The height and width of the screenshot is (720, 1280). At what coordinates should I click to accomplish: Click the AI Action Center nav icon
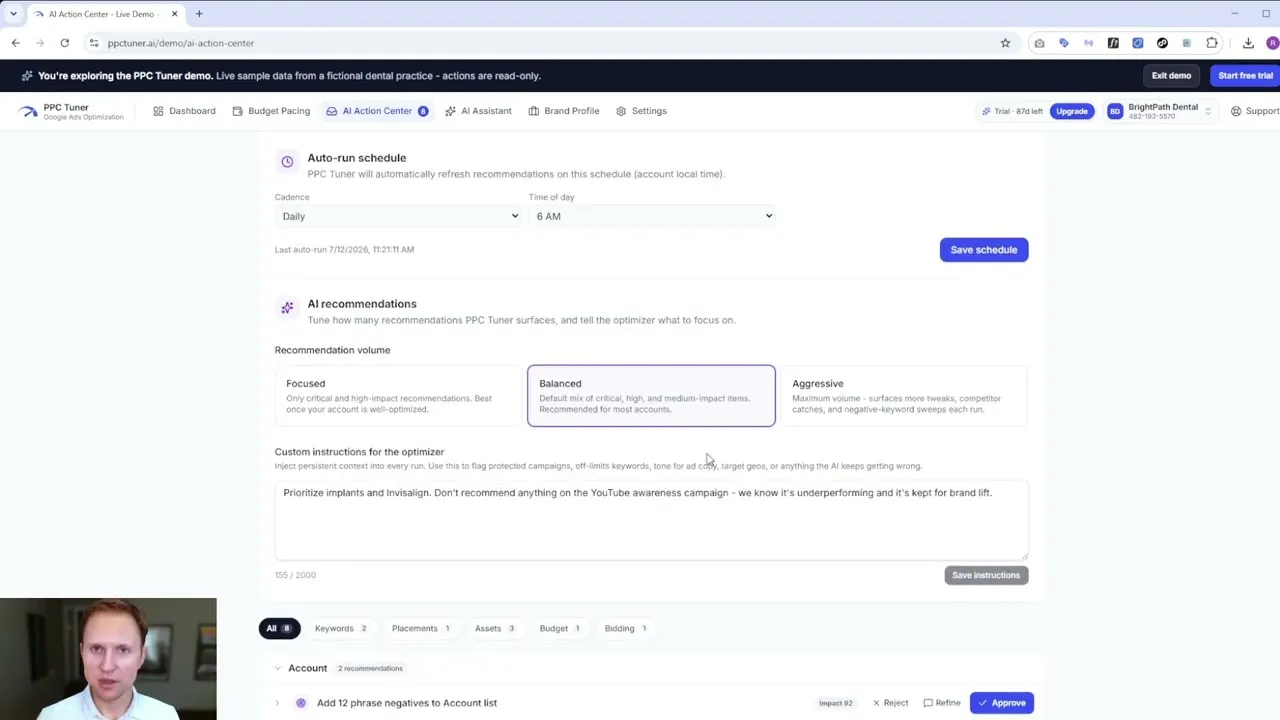pos(331,111)
